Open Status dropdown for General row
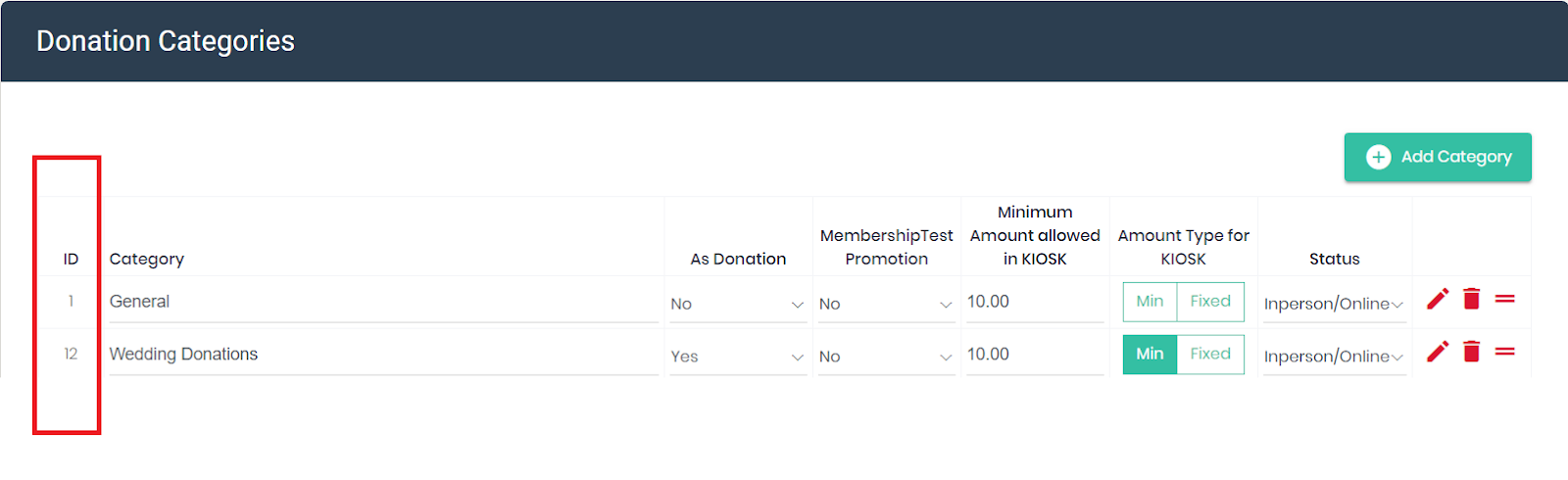Viewport: 1568px width, 480px height. point(1334,305)
